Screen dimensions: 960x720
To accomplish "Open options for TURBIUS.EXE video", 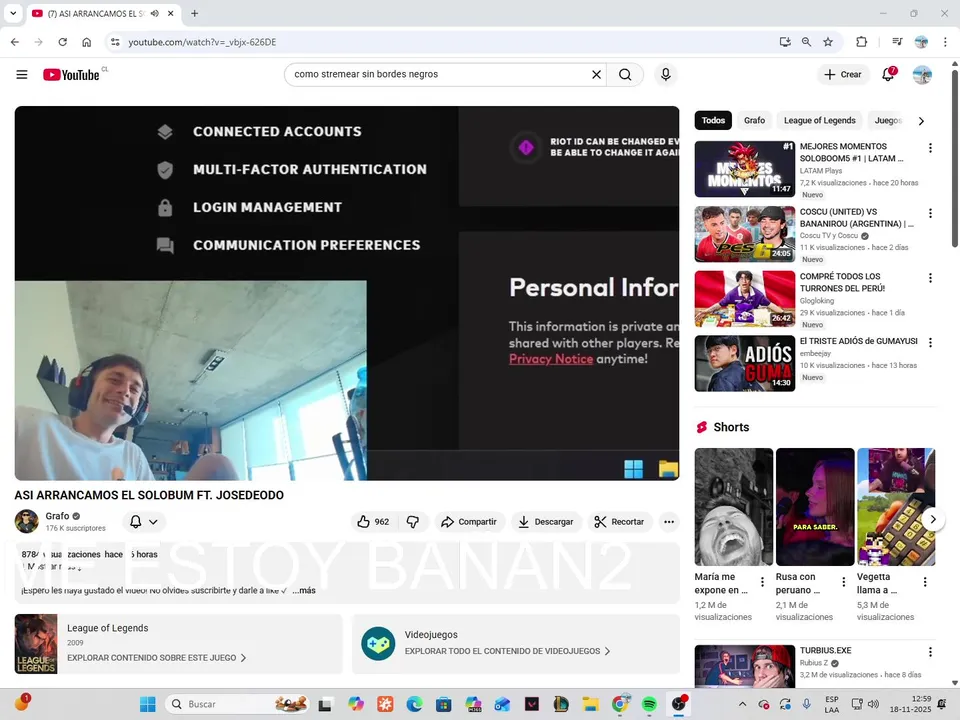I will click(x=930, y=652).
